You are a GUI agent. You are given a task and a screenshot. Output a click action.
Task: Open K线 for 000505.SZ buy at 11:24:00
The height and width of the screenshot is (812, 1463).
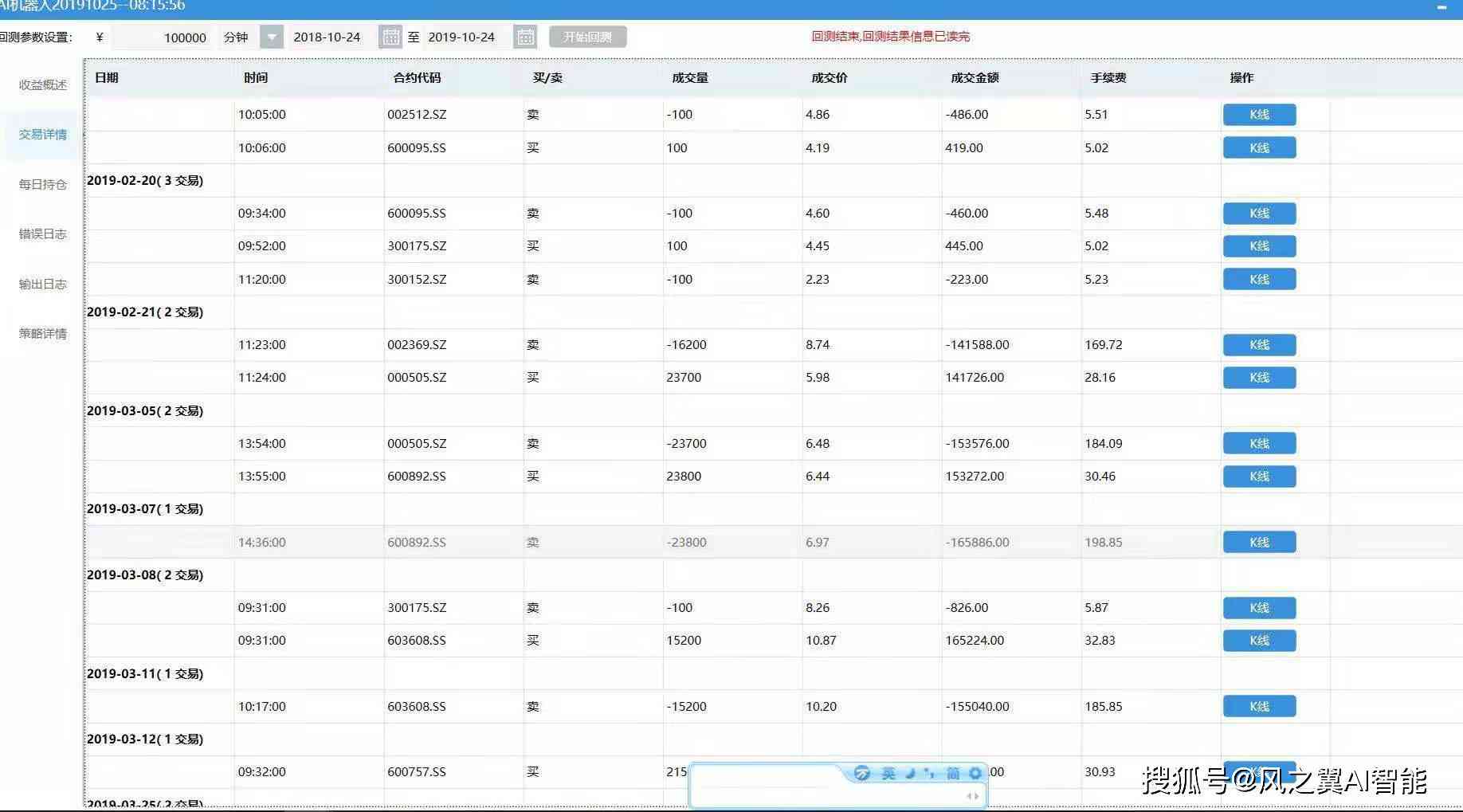[1259, 378]
